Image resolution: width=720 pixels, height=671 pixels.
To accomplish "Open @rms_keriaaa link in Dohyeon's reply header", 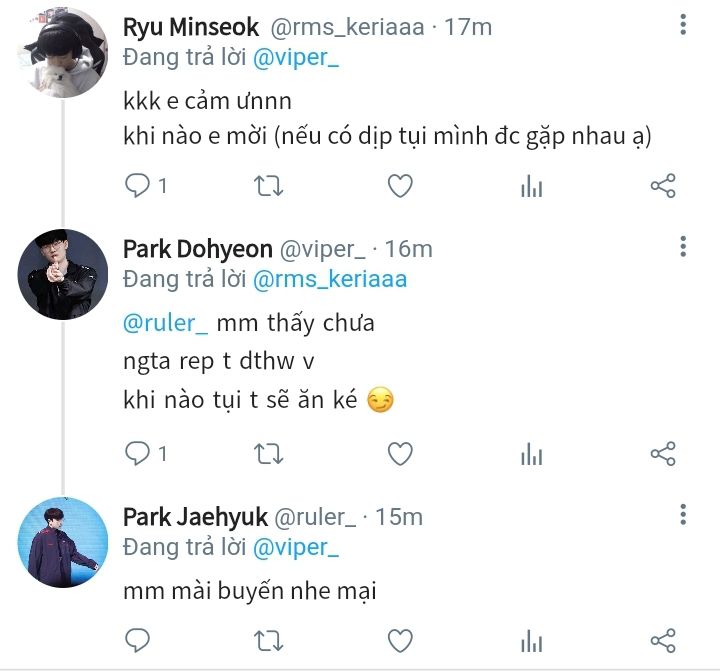I will pyautogui.click(x=330, y=279).
